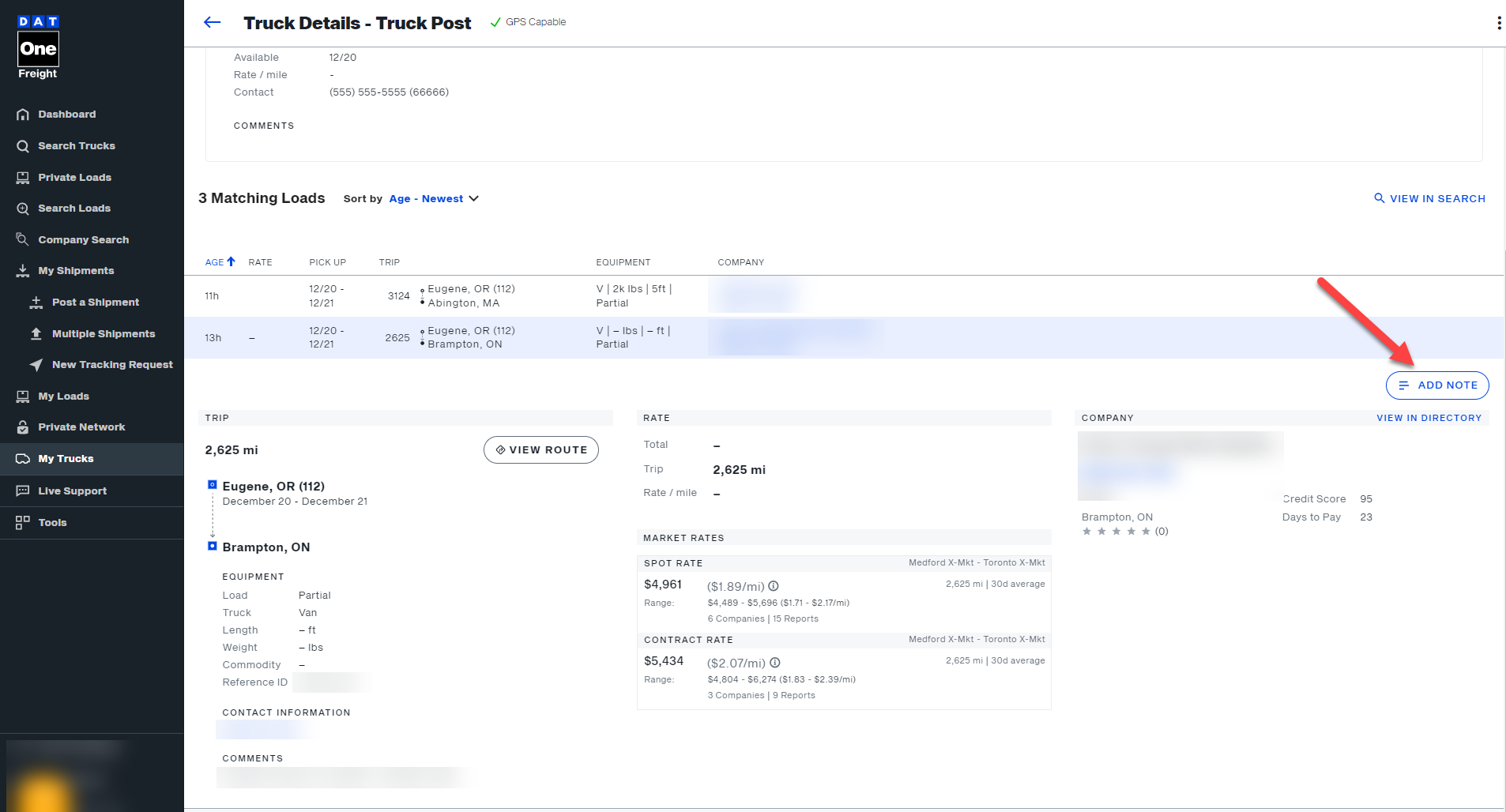Screen dimensions: 1506x812
Task: Click the Dashboard home icon
Action: point(23,115)
